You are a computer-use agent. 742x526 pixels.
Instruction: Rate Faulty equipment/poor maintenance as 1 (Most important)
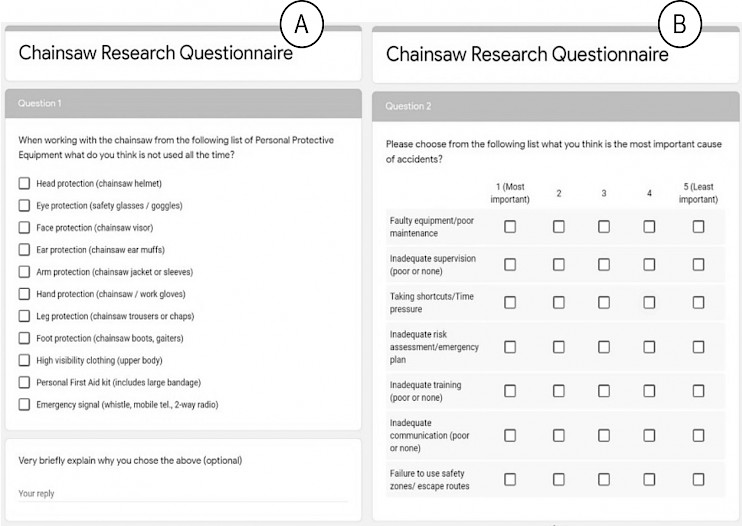(x=510, y=227)
